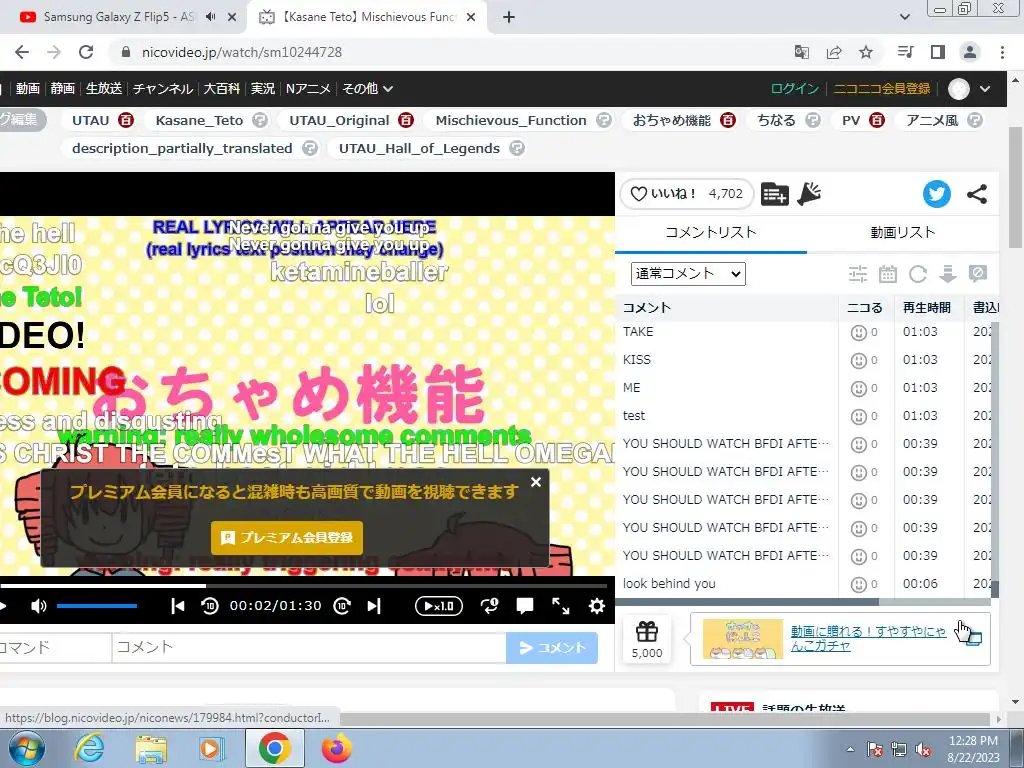
Task: Click the ログイン link
Action: [794, 89]
